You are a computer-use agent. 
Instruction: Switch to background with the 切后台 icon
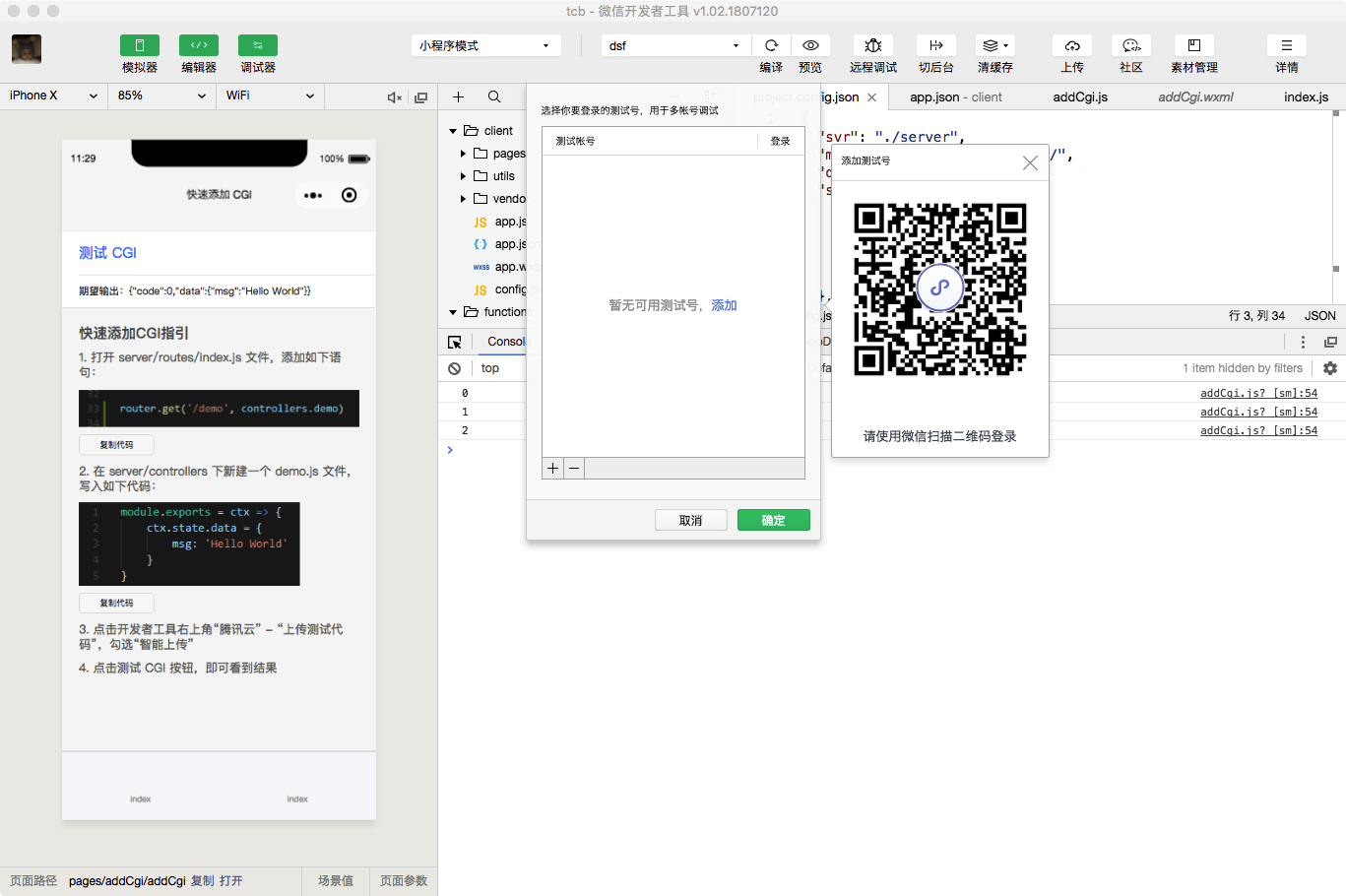pyautogui.click(x=936, y=45)
